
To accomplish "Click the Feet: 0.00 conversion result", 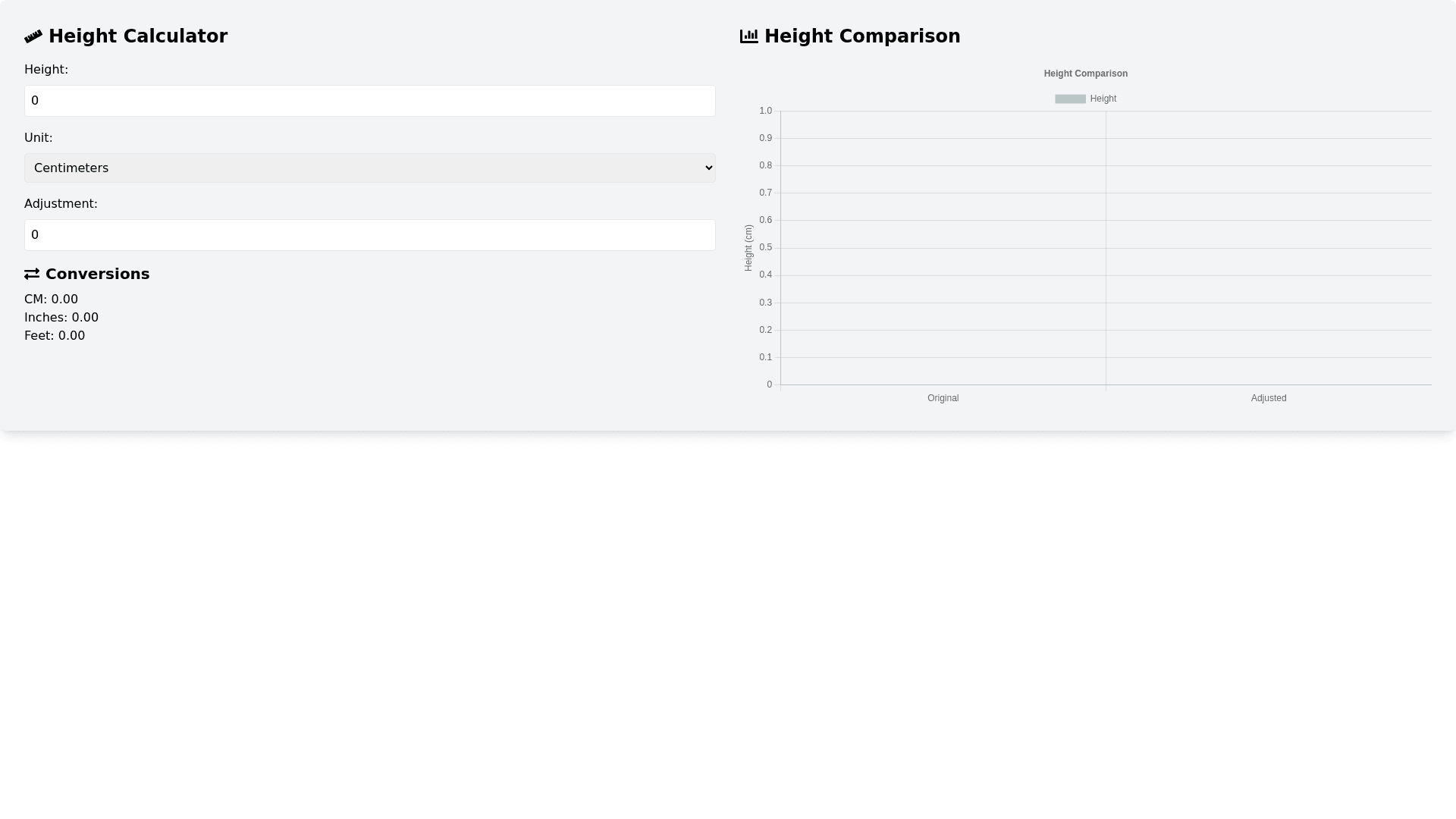I will (55, 336).
